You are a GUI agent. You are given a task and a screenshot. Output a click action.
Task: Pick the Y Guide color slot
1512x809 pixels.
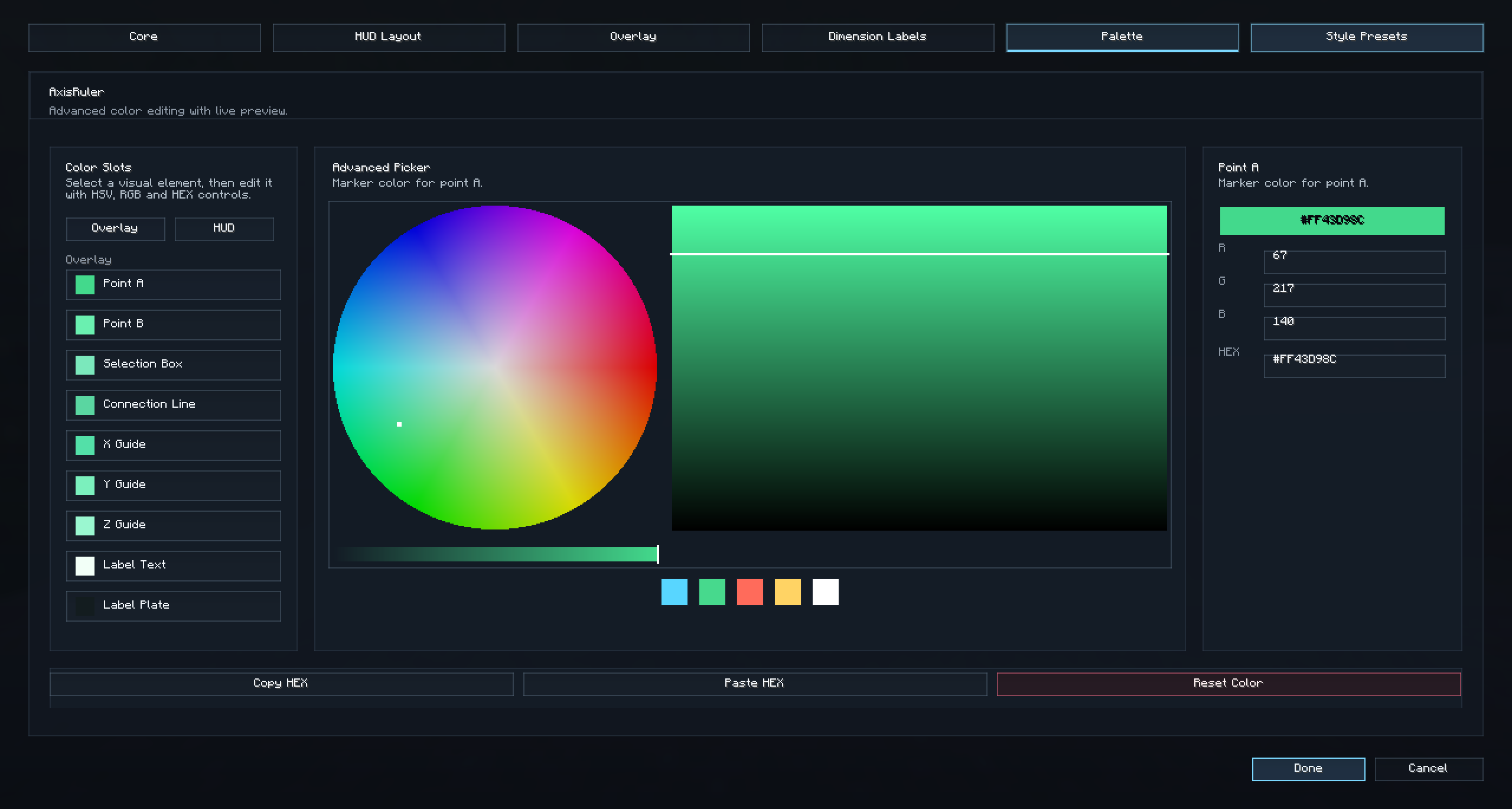pyautogui.click(x=173, y=485)
